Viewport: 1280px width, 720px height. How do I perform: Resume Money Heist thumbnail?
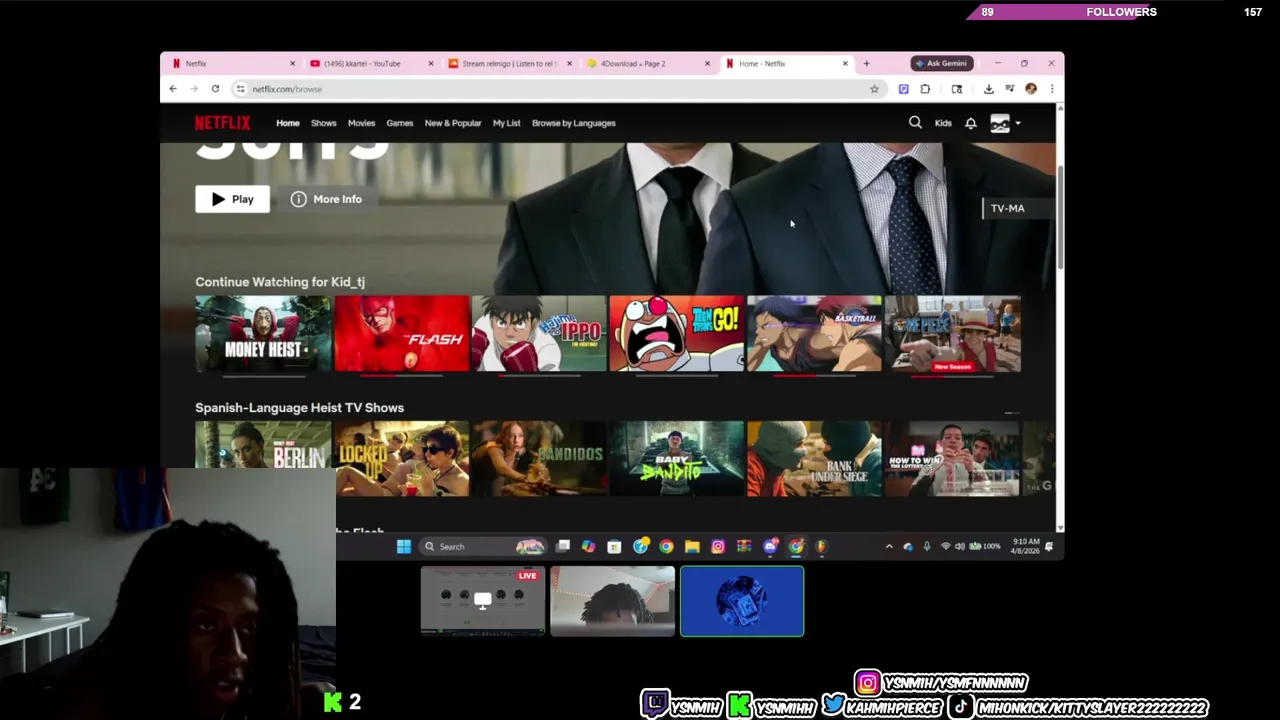pyautogui.click(x=263, y=333)
